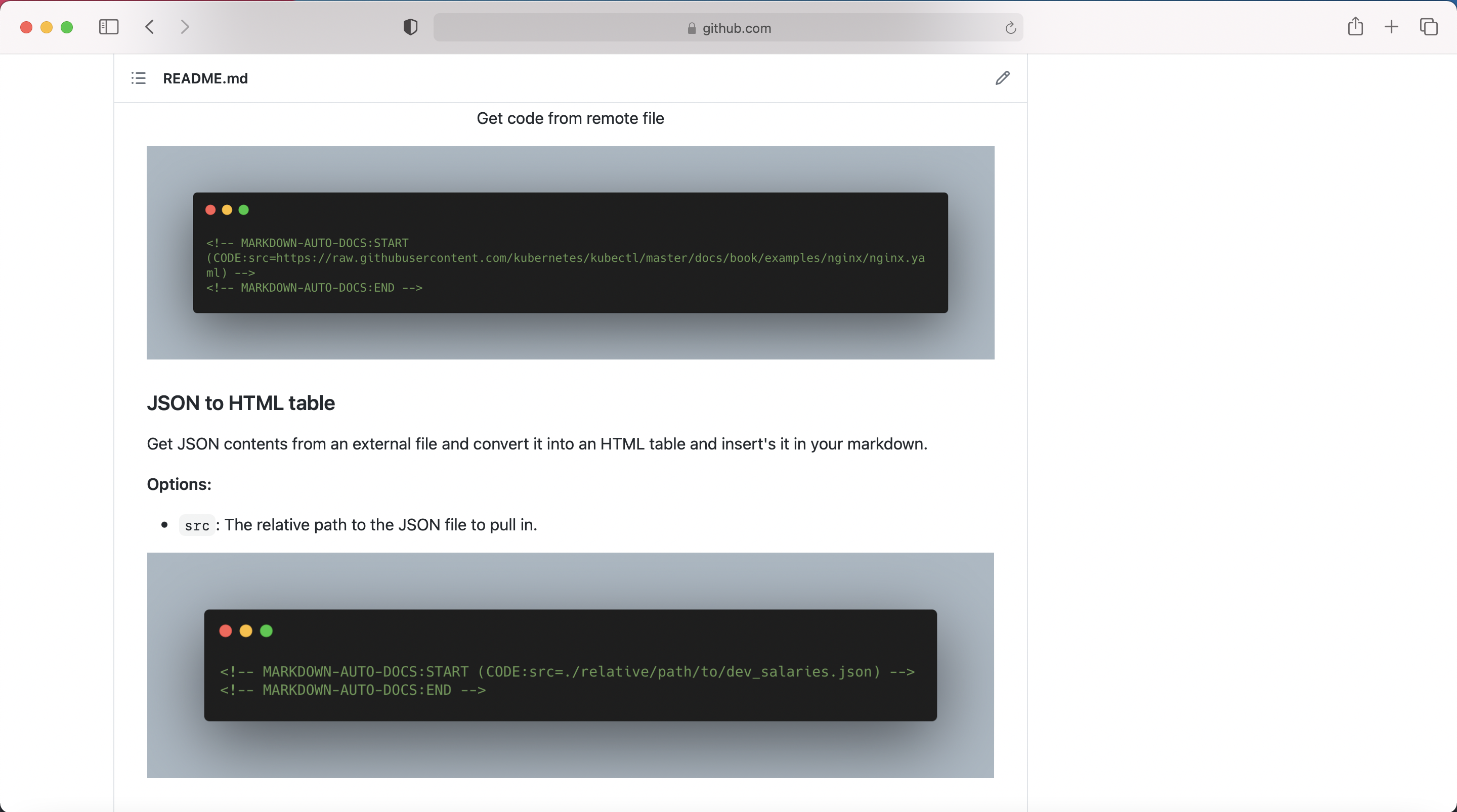Click the README.md file title
The height and width of the screenshot is (812, 1457).
[205, 78]
